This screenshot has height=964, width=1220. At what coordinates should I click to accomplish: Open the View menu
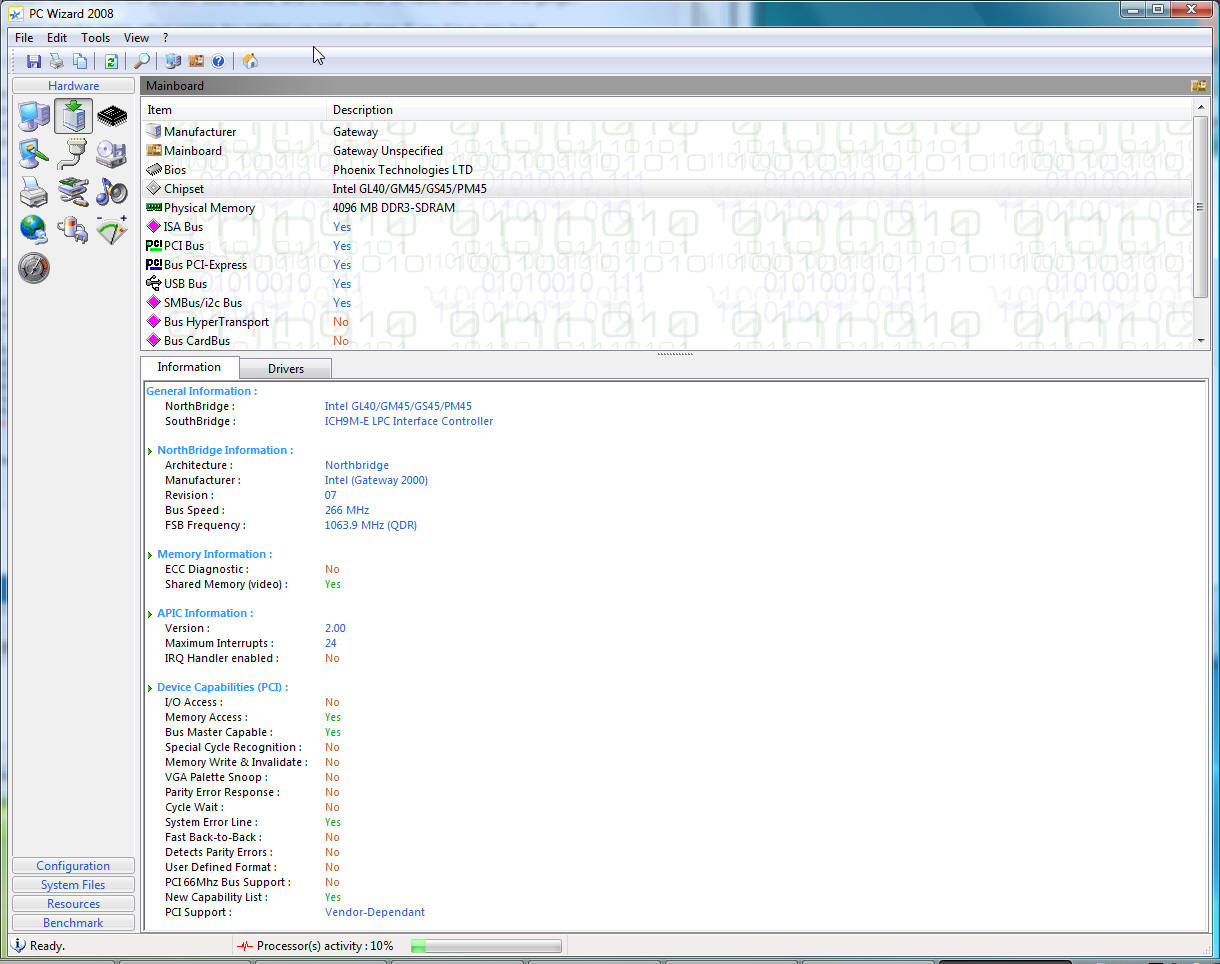136,38
